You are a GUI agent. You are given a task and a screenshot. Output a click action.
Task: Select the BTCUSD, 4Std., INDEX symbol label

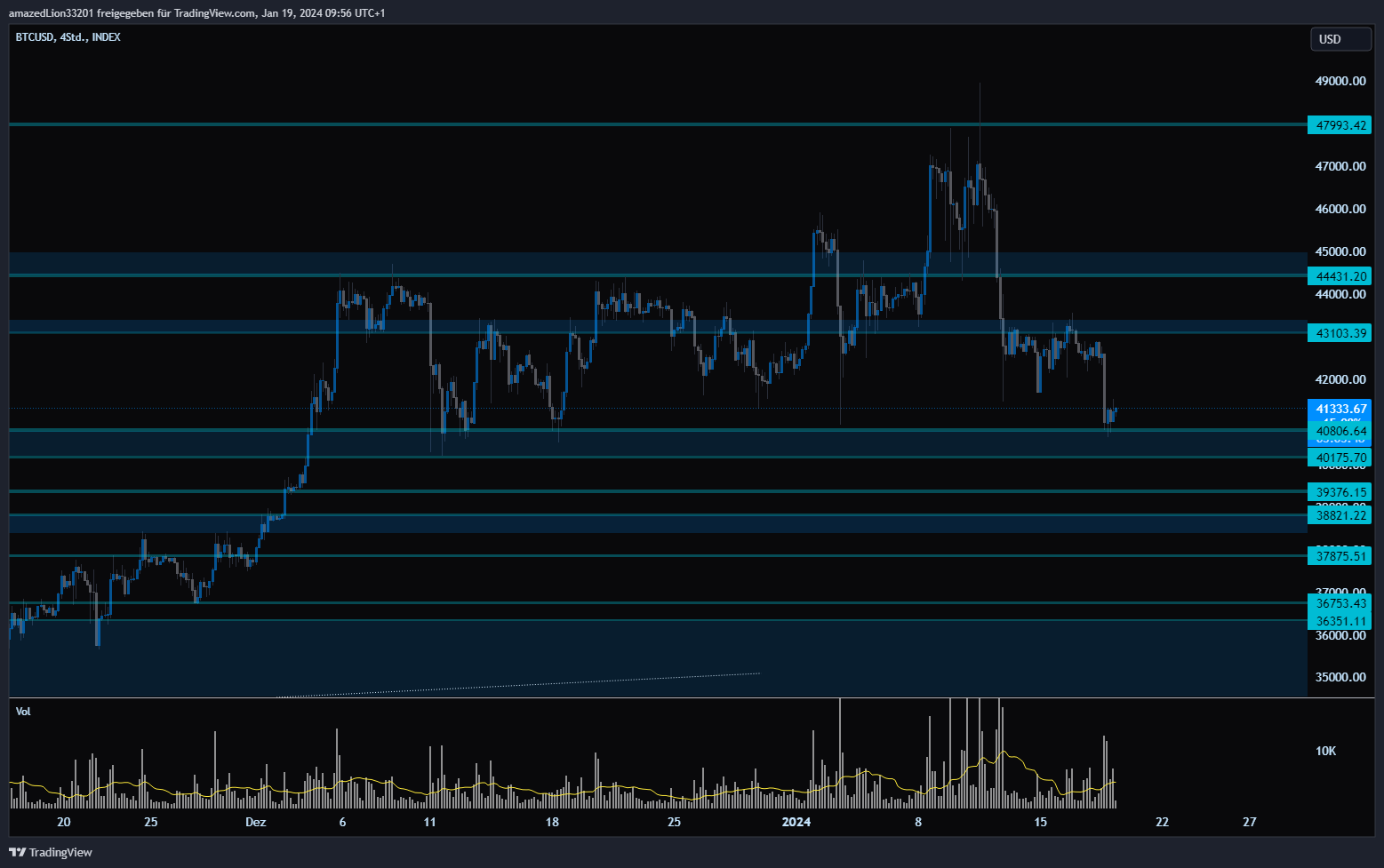pos(68,37)
